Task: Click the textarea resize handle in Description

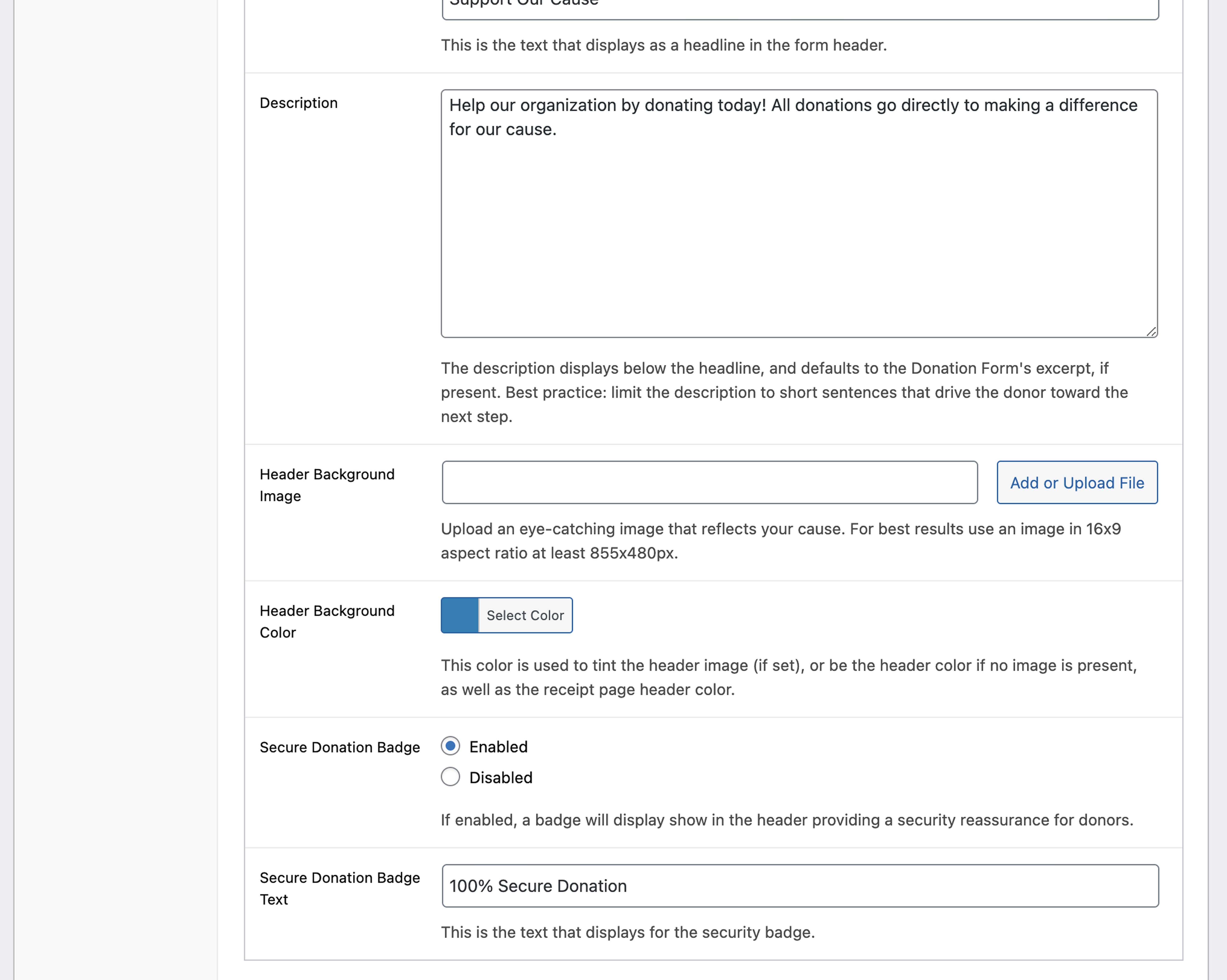Action: click(1151, 331)
